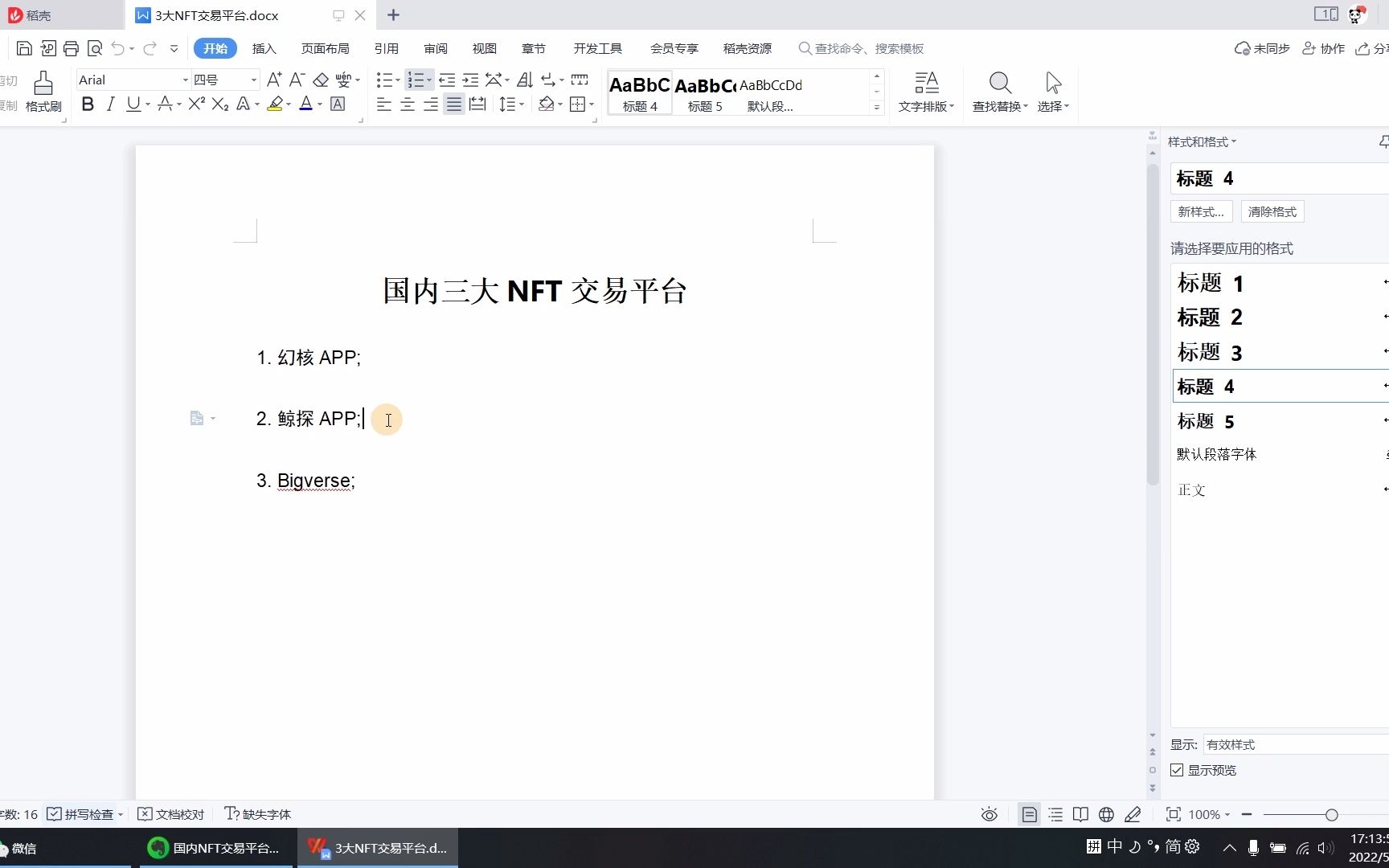
Task: Open 国内NFT交易平台 taskbar window
Action: pyautogui.click(x=215, y=848)
